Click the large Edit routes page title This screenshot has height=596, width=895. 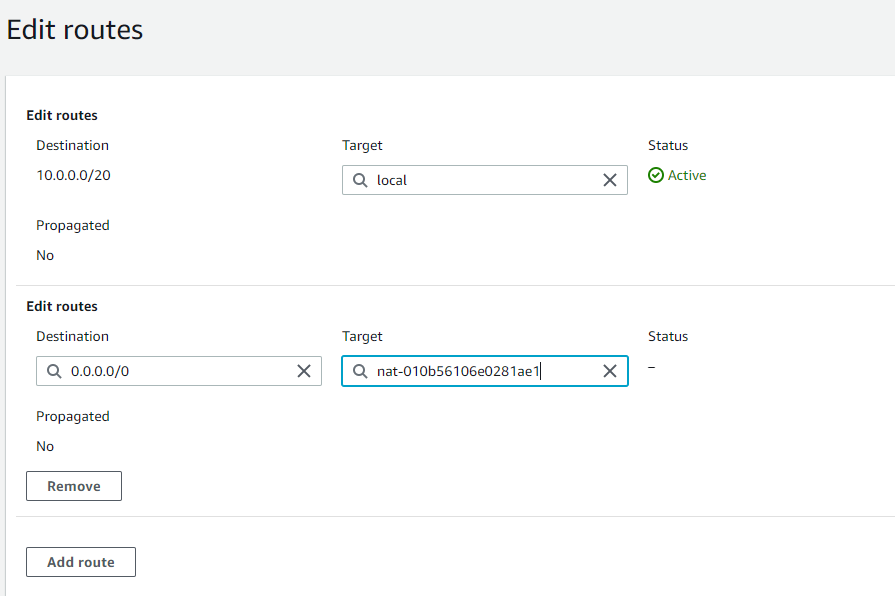[75, 30]
